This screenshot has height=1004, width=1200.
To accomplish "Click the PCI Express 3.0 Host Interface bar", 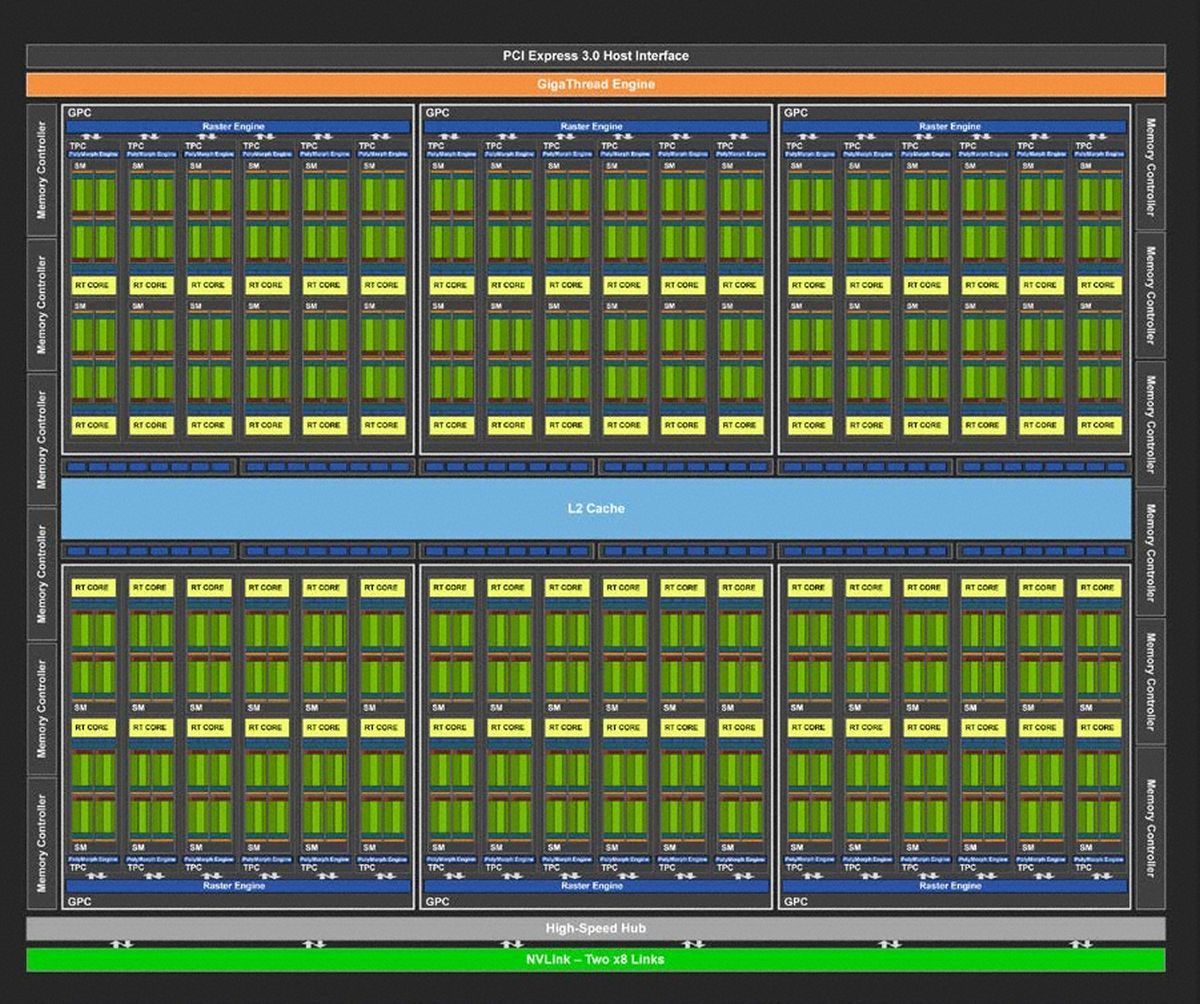I will [x=595, y=56].
